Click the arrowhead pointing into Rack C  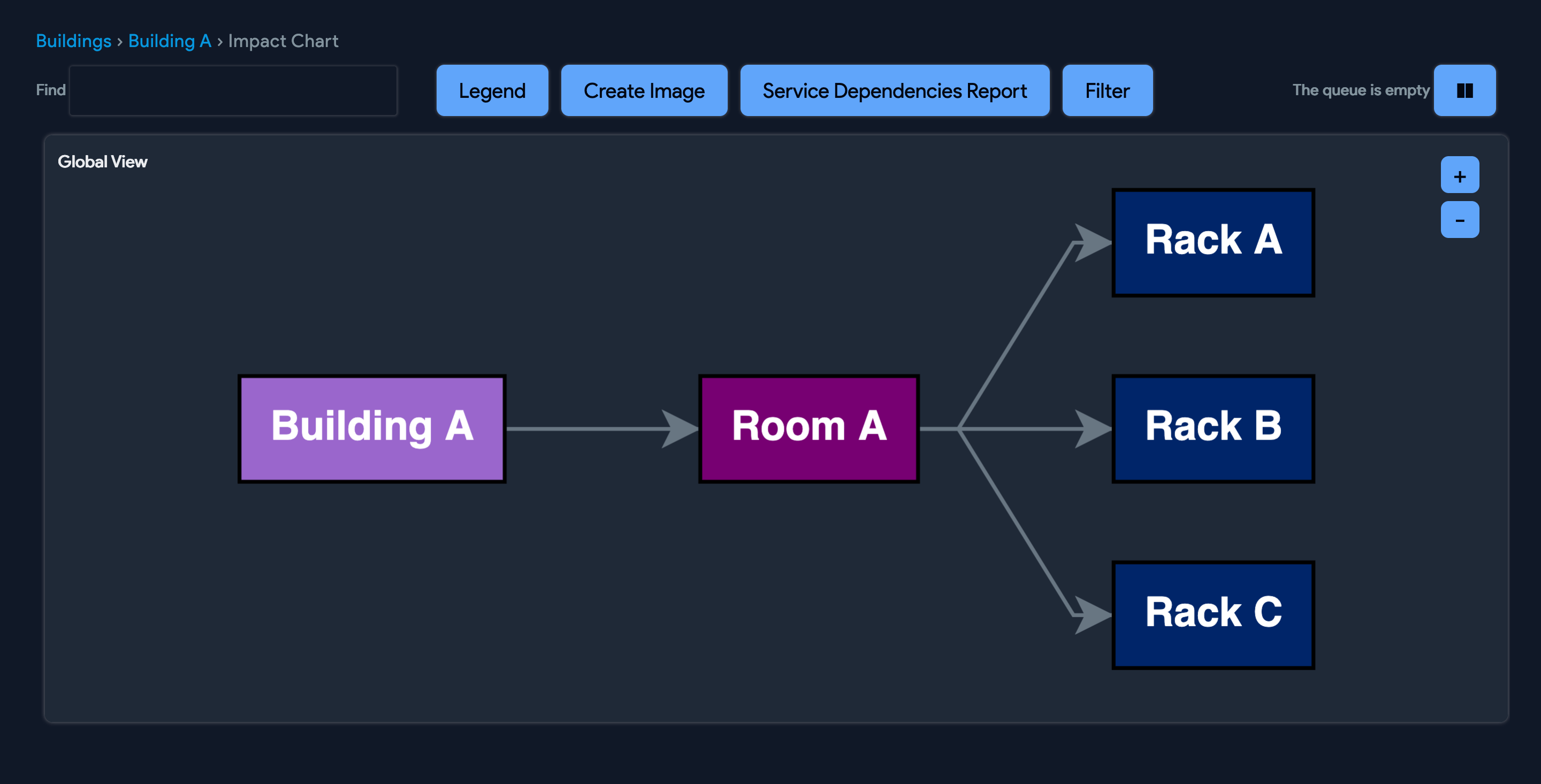coord(1092,614)
